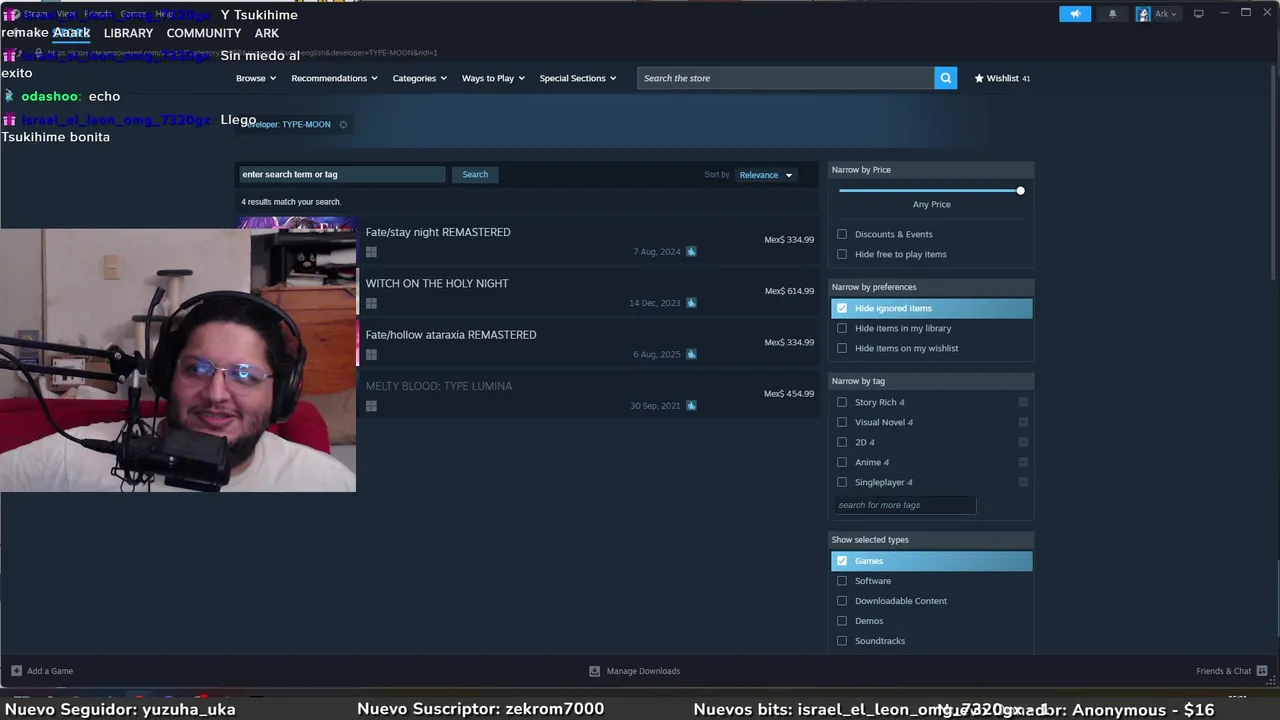
Task: Check Hide items on my wishlist
Action: point(842,348)
